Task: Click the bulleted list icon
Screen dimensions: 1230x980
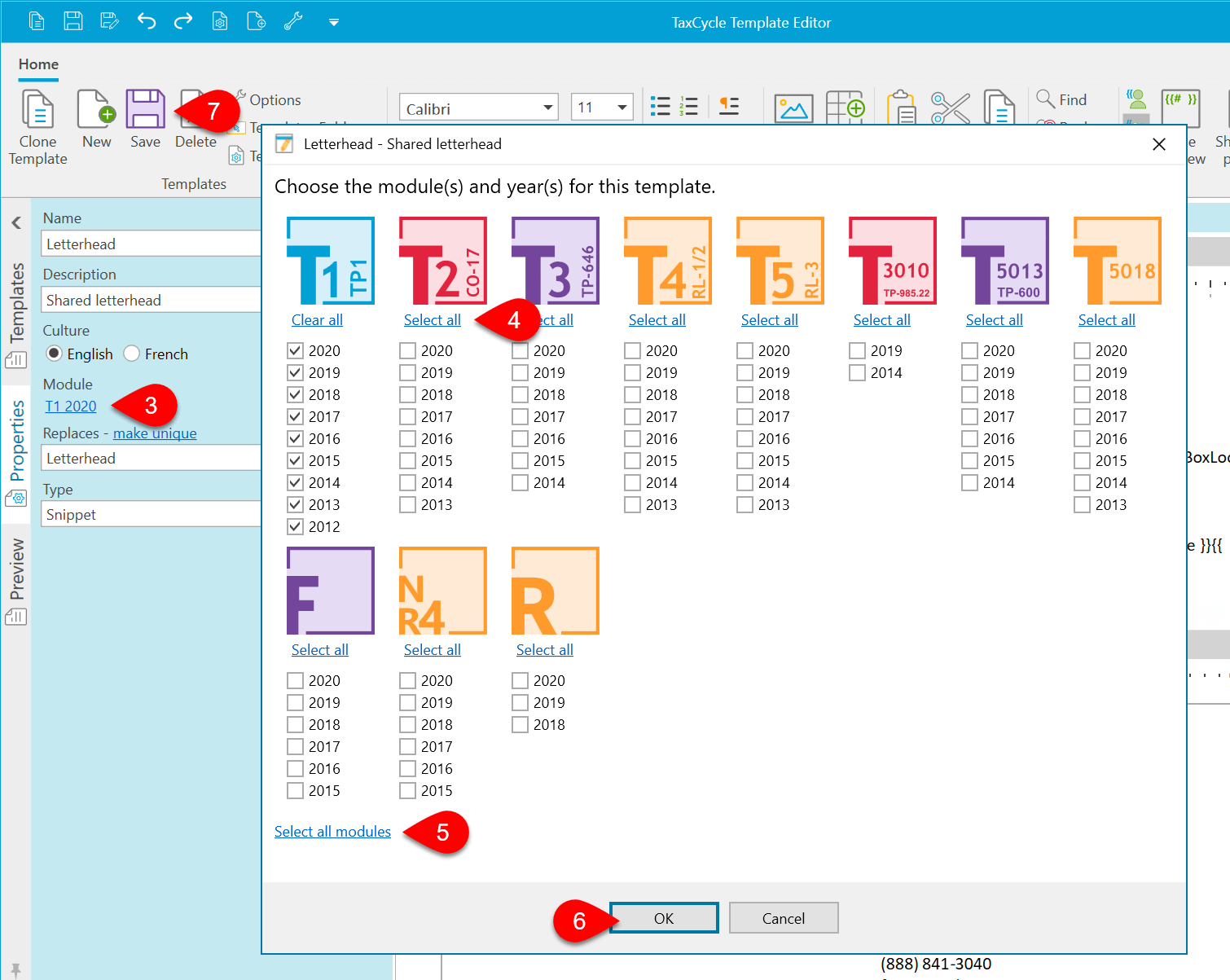Action: point(661,106)
